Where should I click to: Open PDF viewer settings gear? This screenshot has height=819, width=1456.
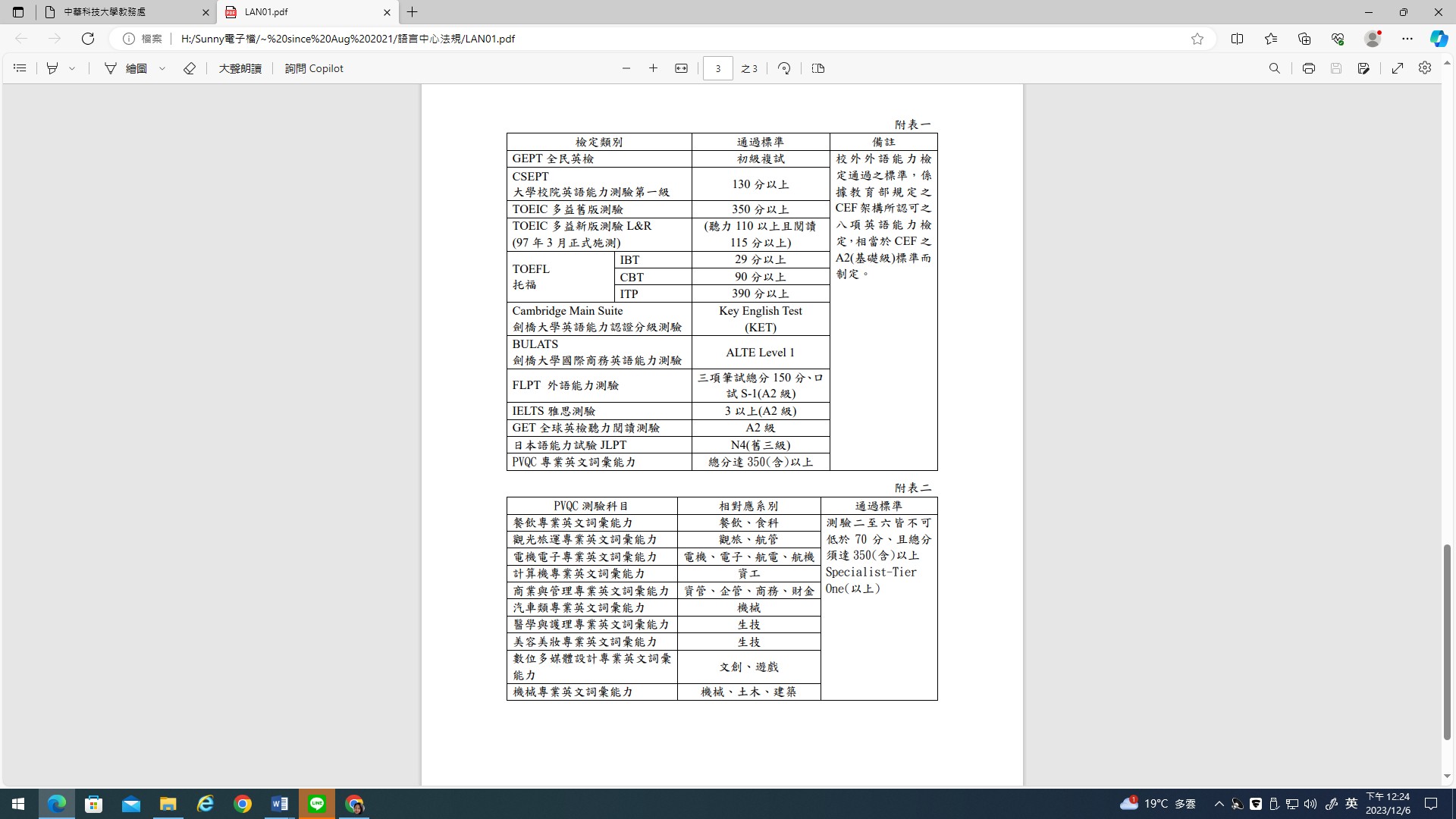point(1425,68)
